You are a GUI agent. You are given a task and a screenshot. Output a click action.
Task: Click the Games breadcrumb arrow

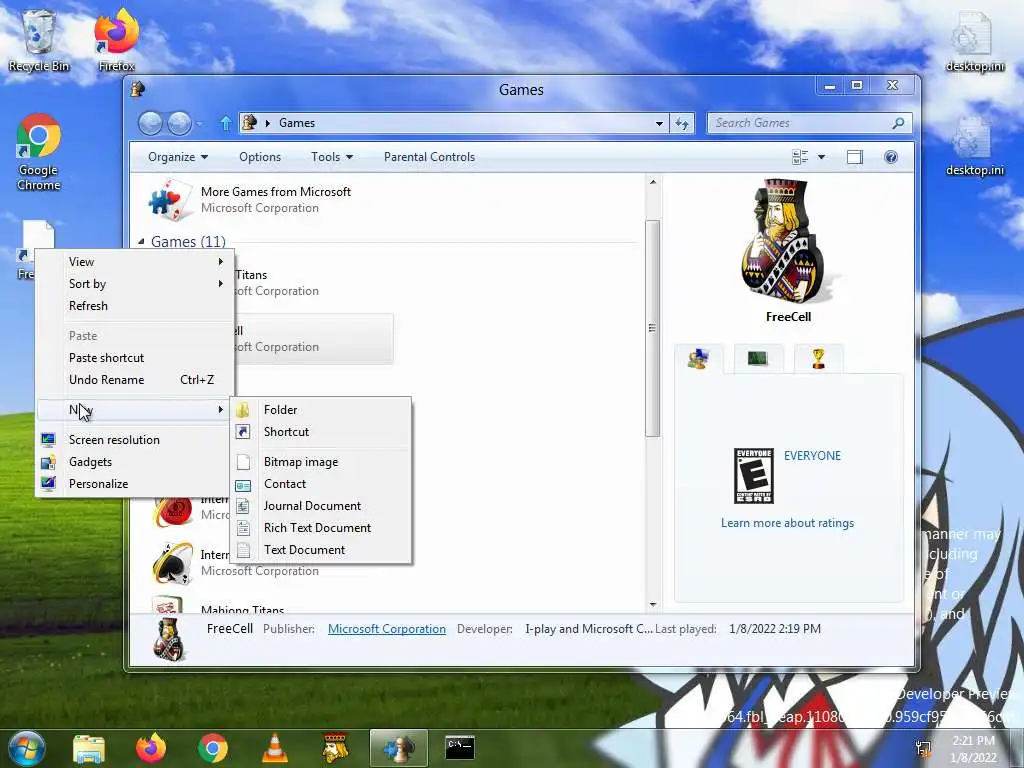tap(267, 123)
